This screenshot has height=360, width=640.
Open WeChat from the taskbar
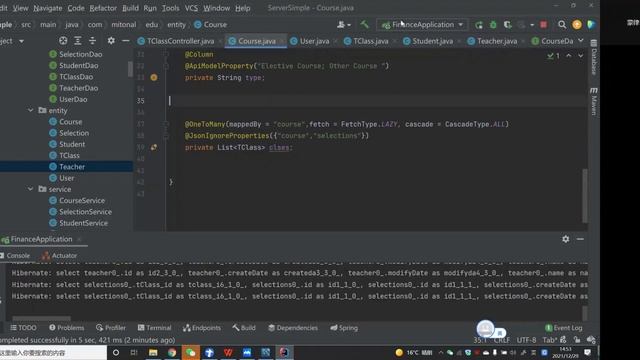(x=191, y=353)
